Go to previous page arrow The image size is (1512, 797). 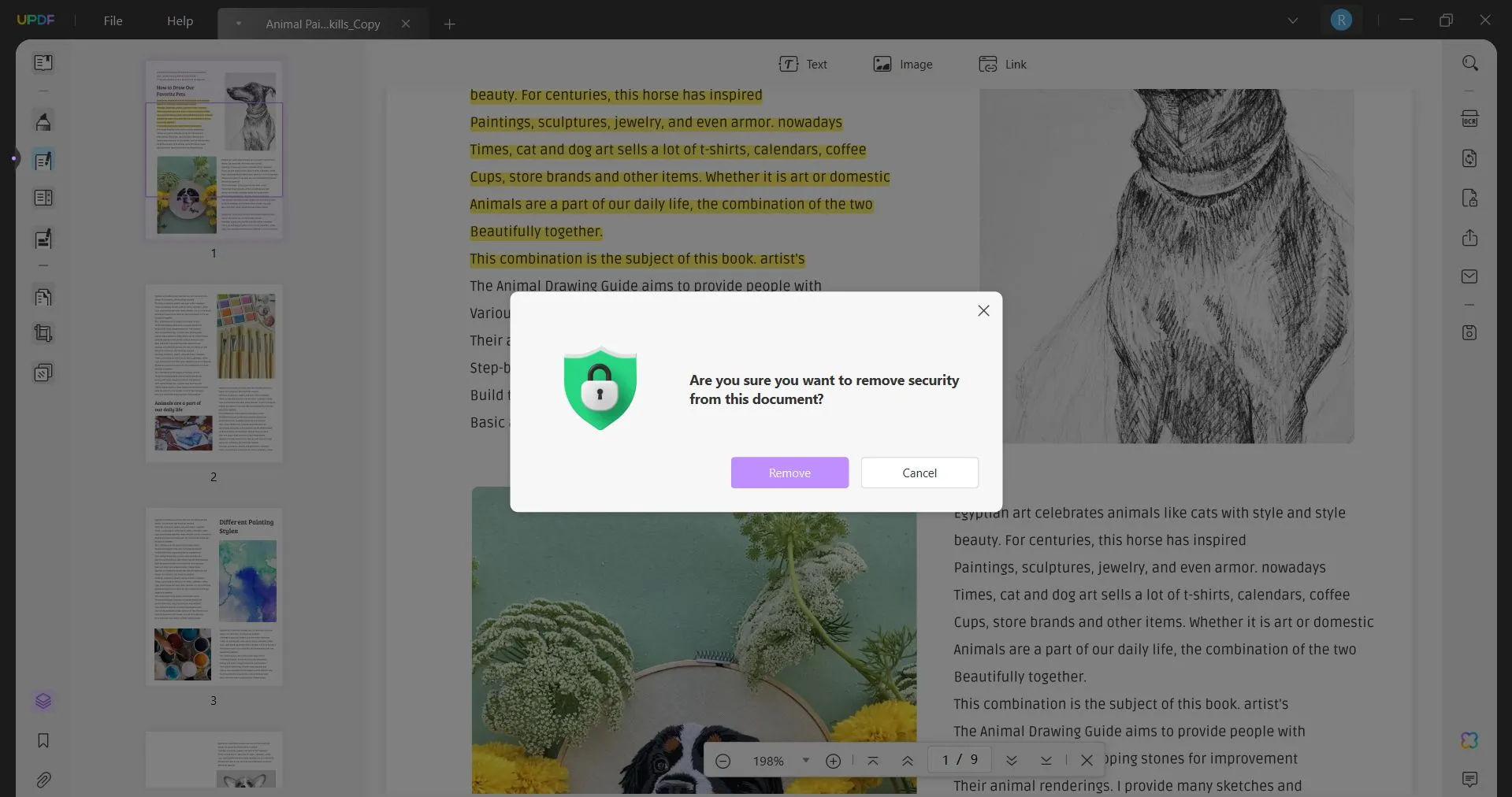point(907,761)
